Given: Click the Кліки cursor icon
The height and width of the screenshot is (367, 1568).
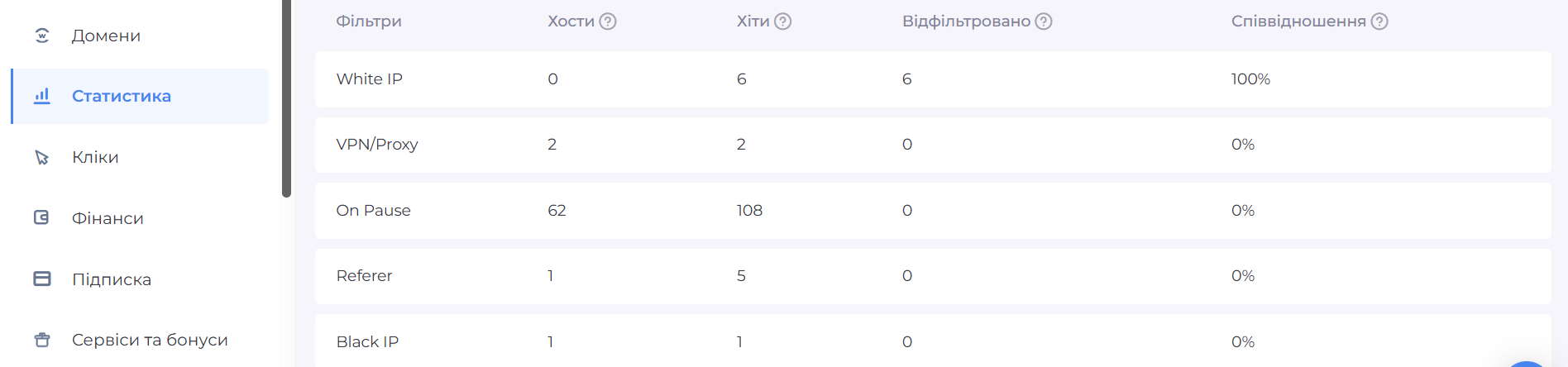Looking at the screenshot, I should 42,157.
